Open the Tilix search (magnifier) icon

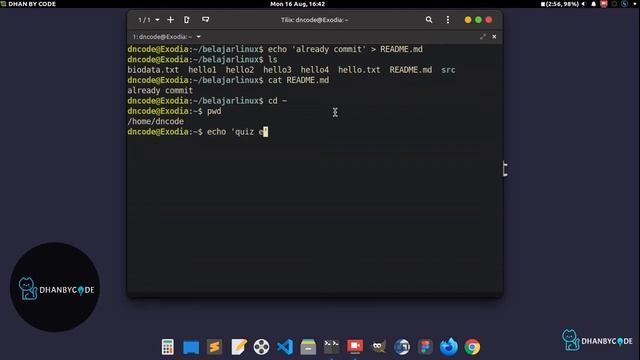click(x=429, y=20)
